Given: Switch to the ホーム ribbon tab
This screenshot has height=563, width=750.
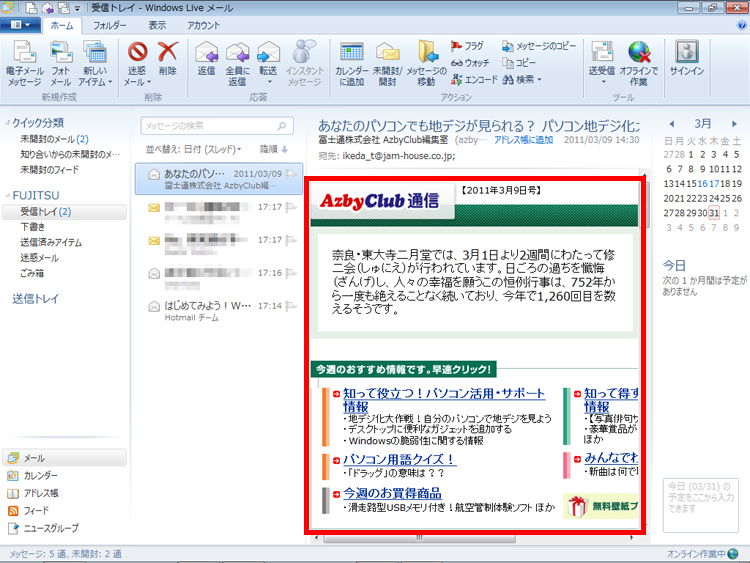Looking at the screenshot, I should pyautogui.click(x=62, y=26).
